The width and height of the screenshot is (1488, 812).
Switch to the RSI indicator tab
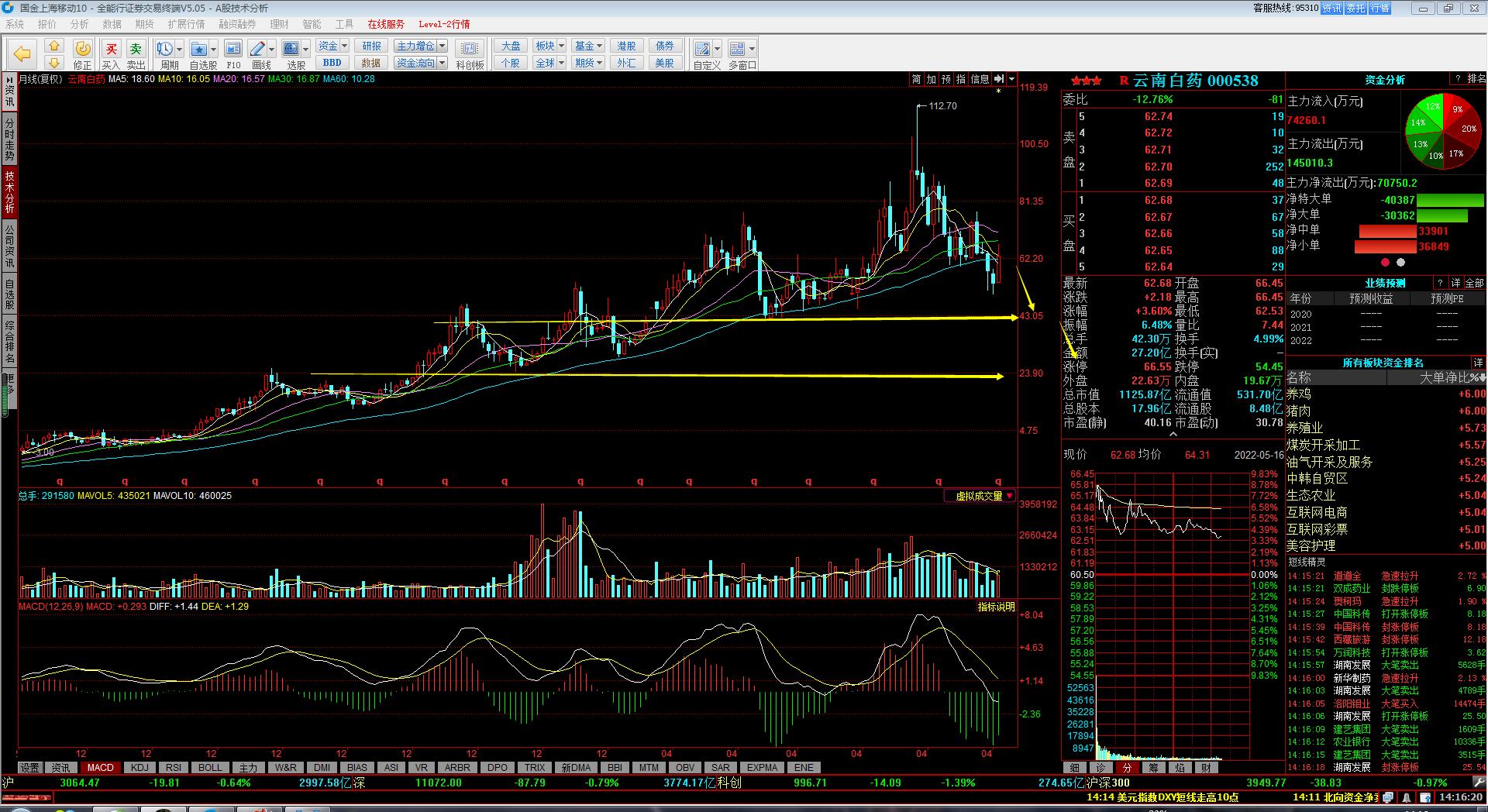coord(174,768)
